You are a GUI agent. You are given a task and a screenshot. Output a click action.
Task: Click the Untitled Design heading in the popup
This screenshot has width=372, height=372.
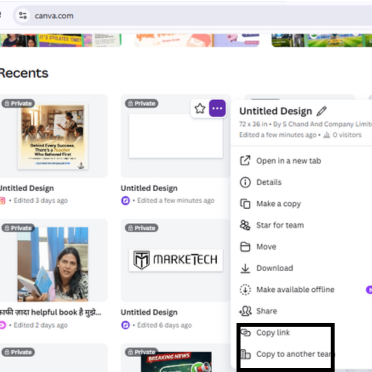click(x=276, y=111)
